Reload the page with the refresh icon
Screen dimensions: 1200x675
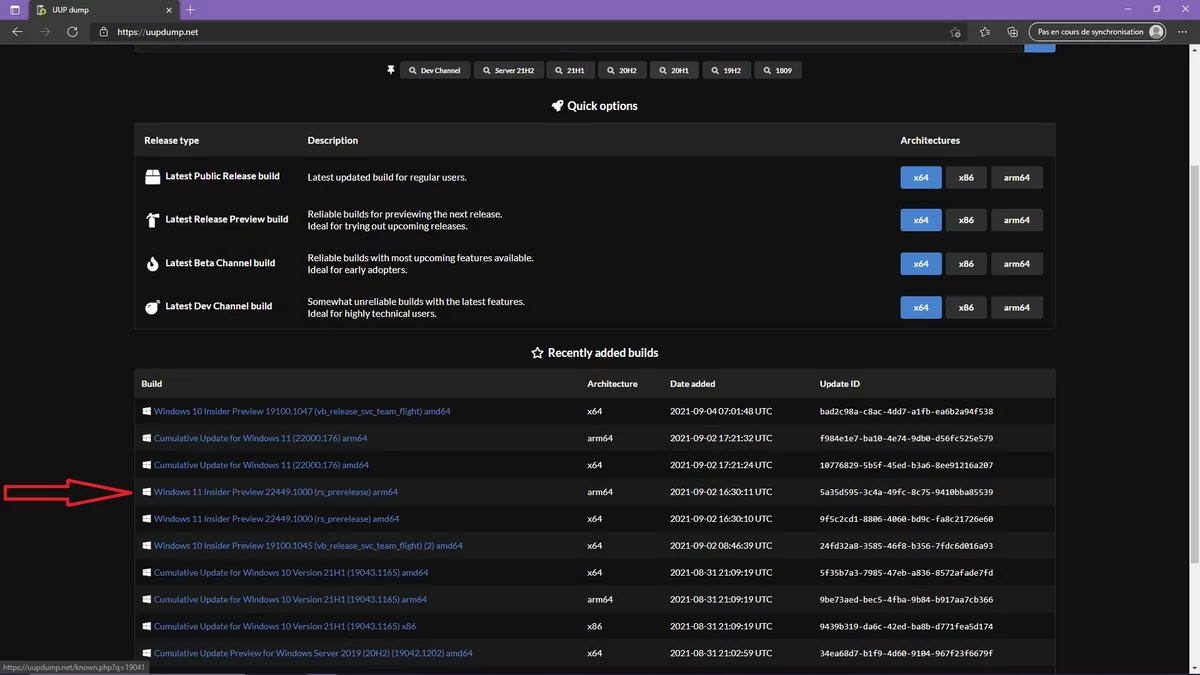click(72, 32)
